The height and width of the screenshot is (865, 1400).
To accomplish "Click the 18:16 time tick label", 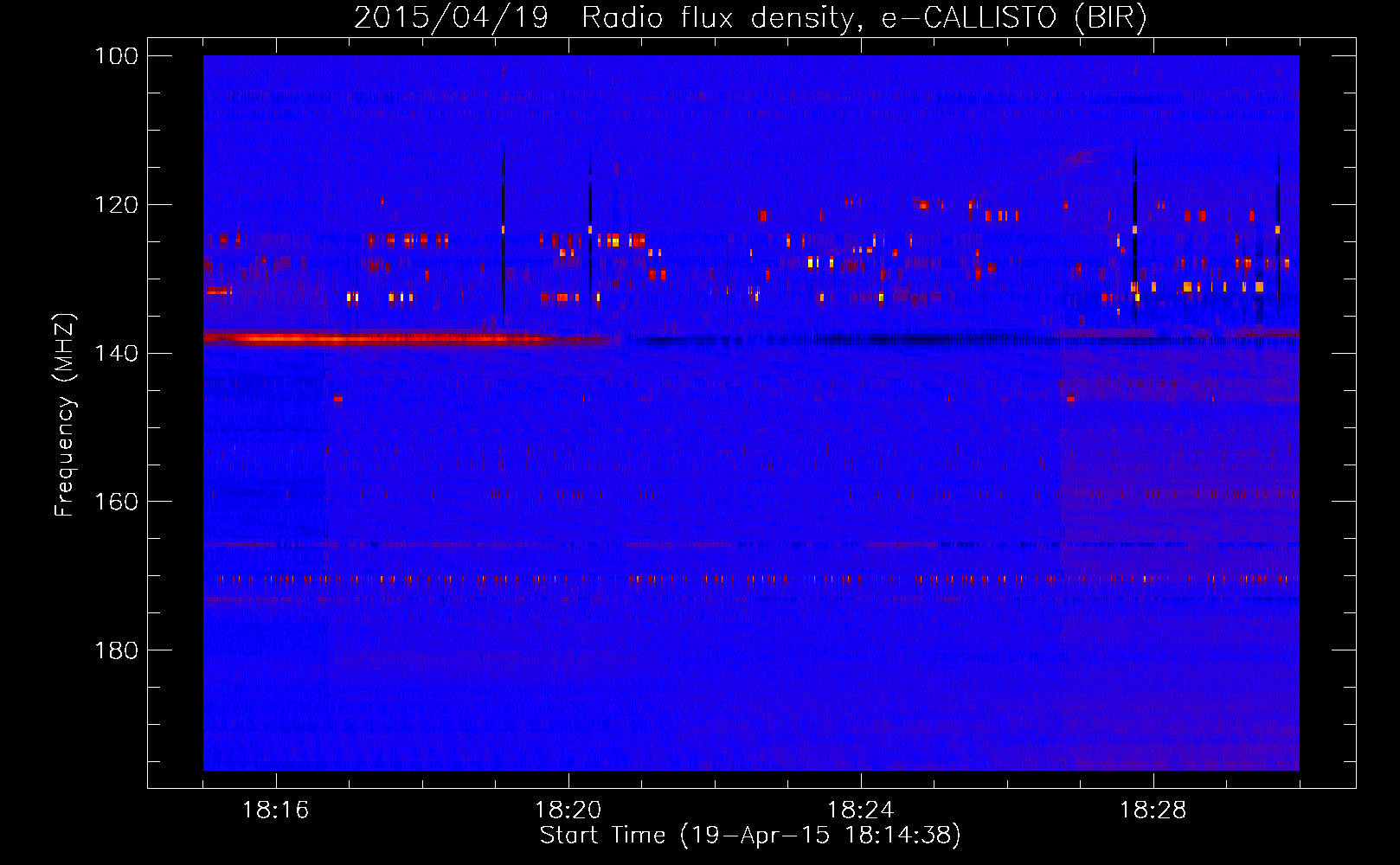I will 276,811.
